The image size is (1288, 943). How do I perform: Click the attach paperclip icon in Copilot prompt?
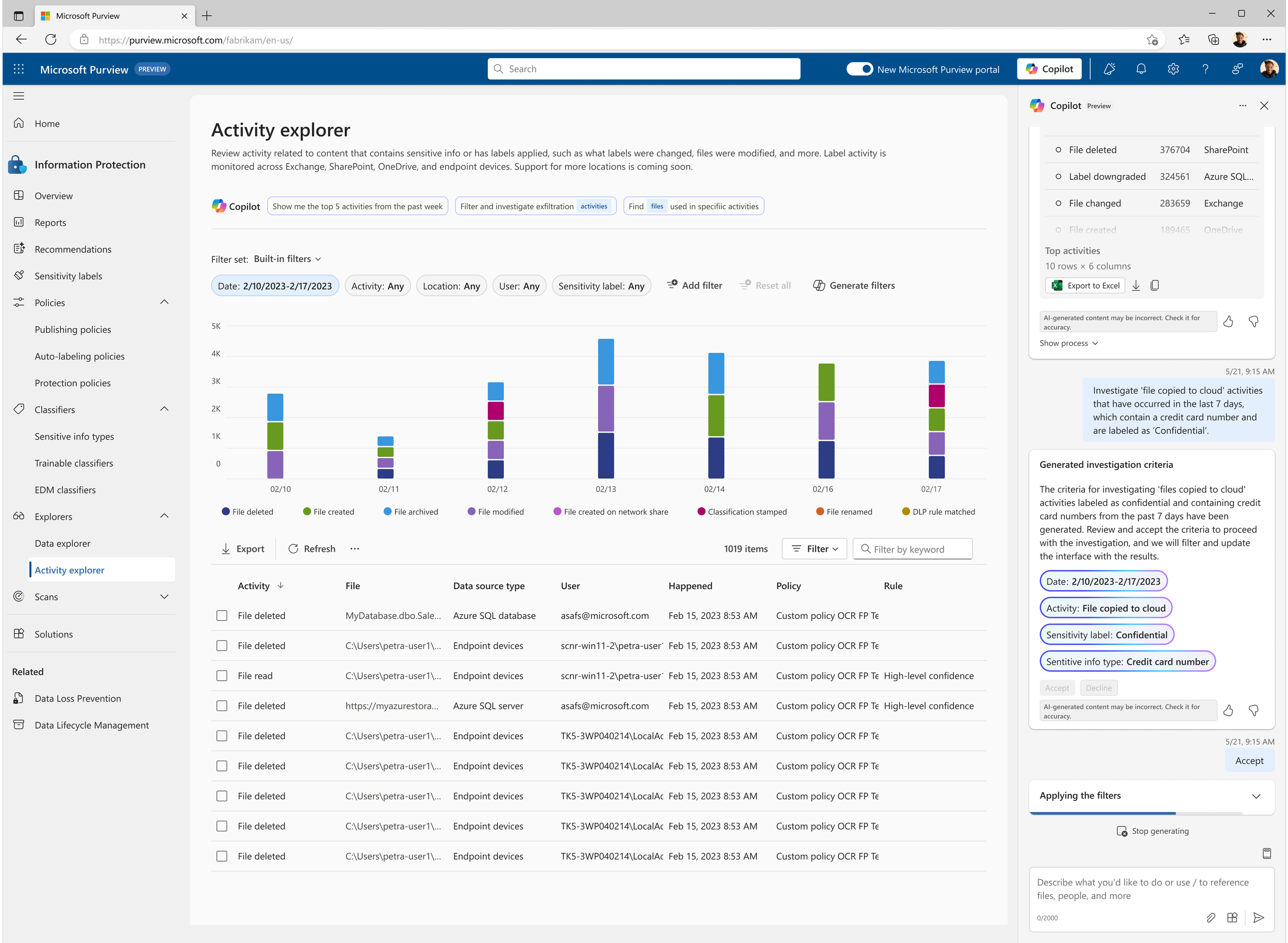tap(1210, 917)
